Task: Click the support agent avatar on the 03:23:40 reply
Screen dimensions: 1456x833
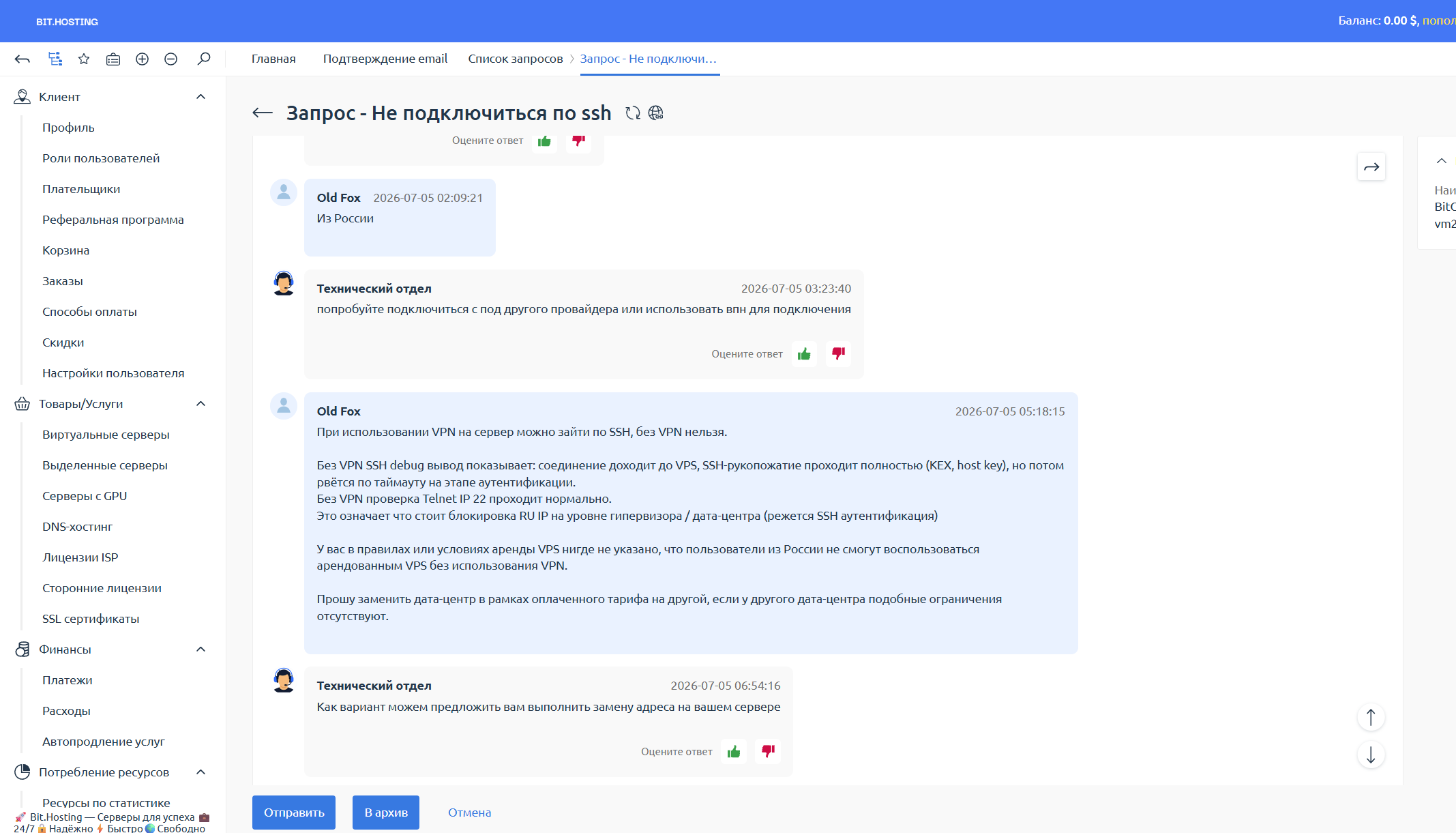Action: (x=284, y=283)
